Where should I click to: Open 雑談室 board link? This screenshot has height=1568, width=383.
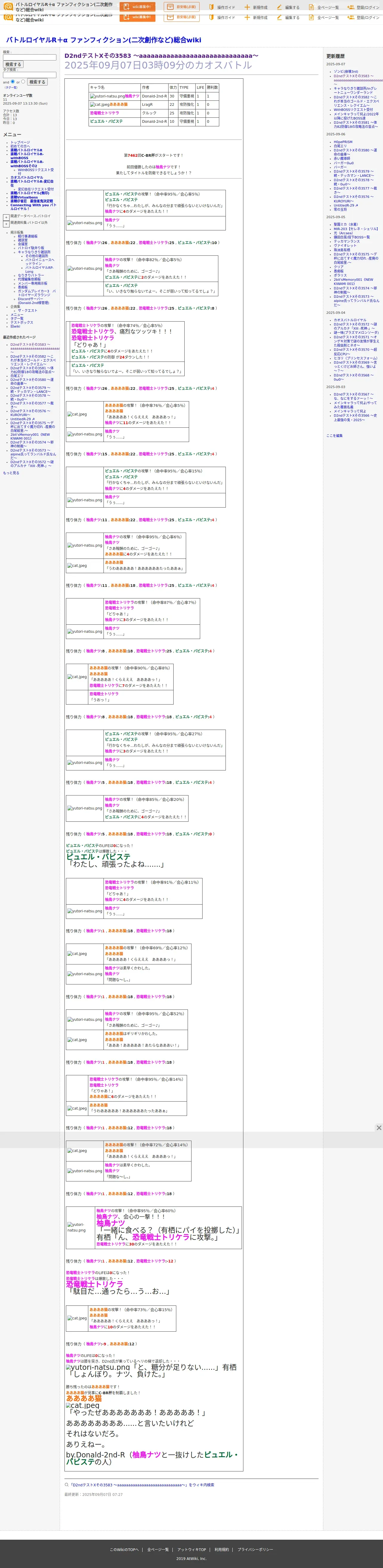[23, 240]
